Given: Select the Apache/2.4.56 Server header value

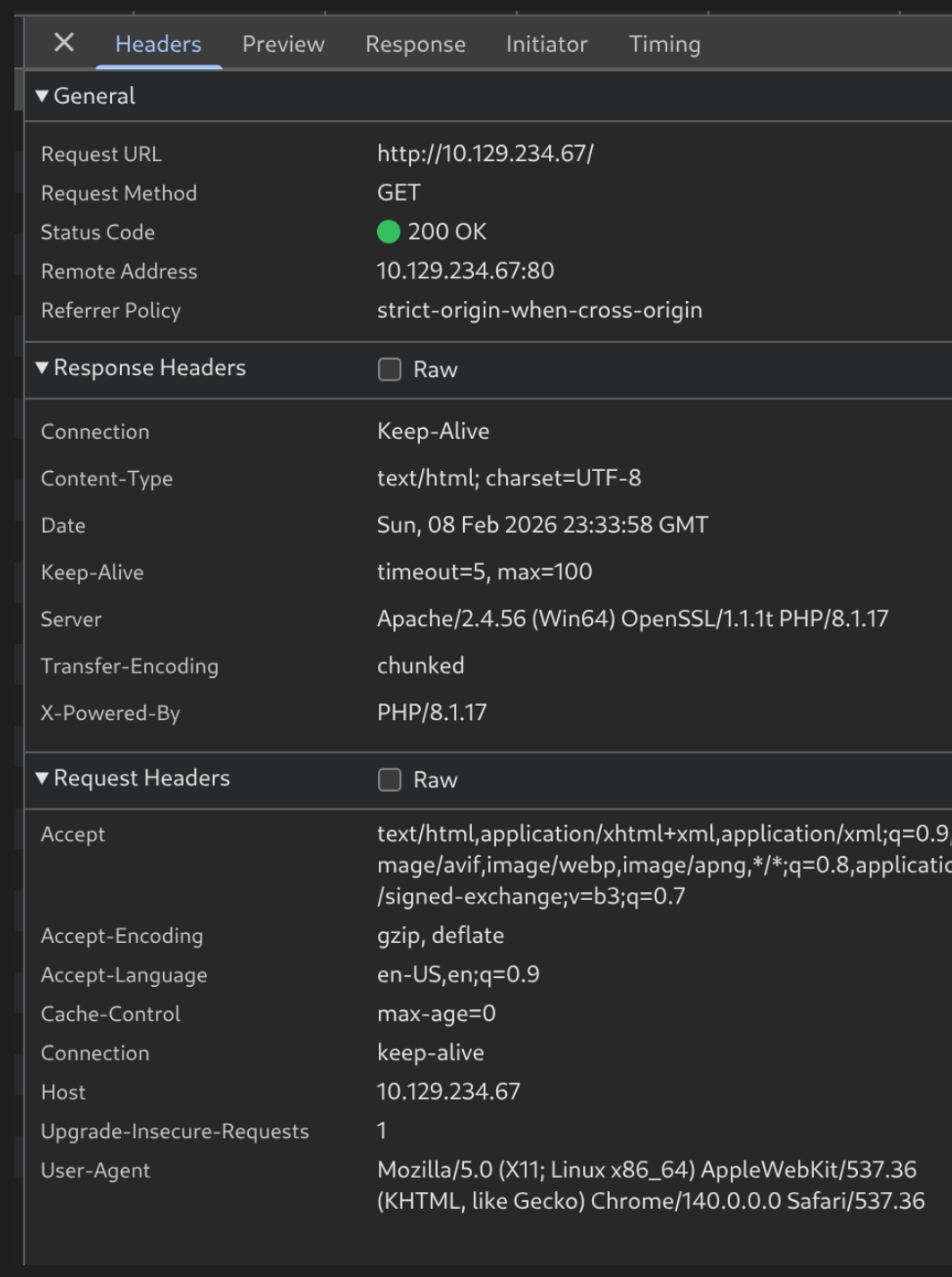Looking at the screenshot, I should point(633,619).
